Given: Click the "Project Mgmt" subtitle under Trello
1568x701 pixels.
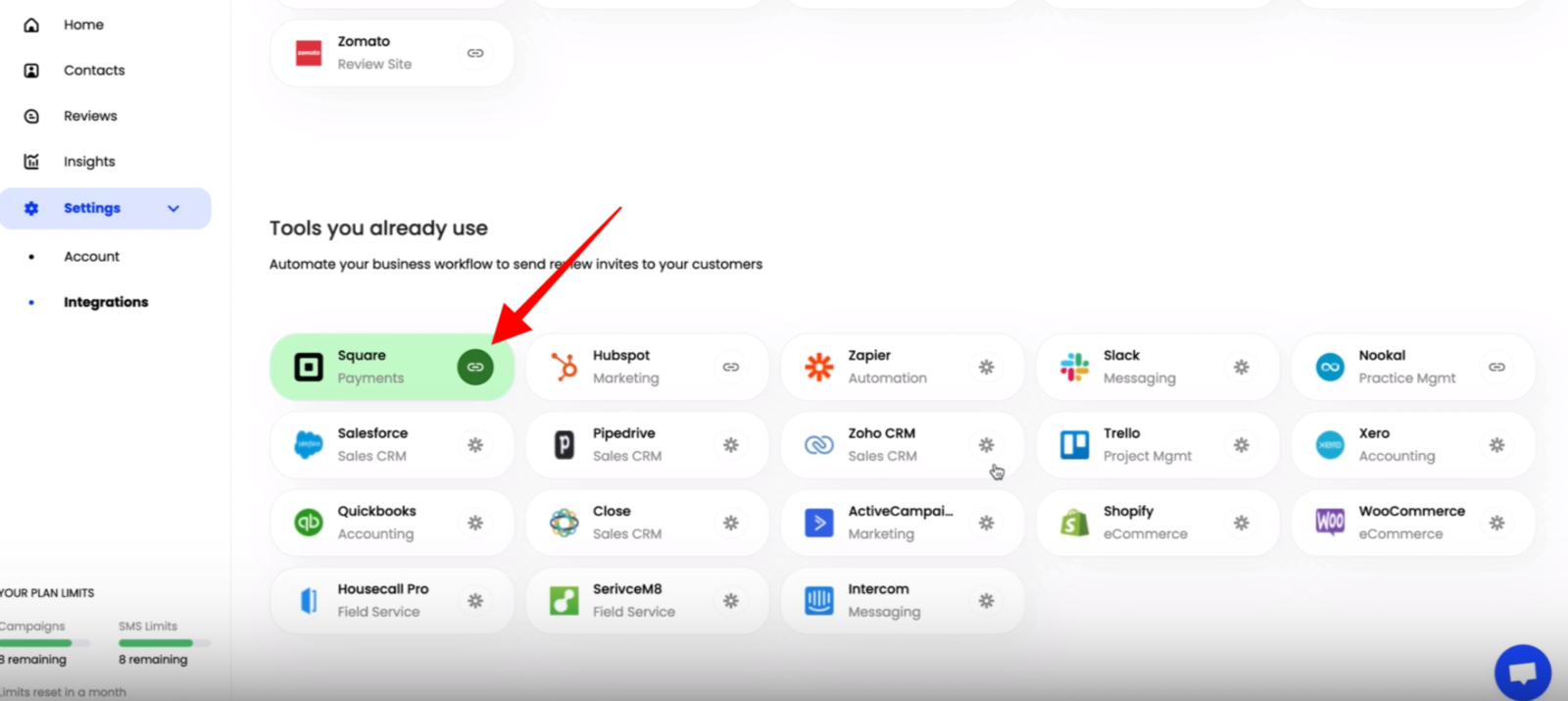Looking at the screenshot, I should pyautogui.click(x=1148, y=456).
